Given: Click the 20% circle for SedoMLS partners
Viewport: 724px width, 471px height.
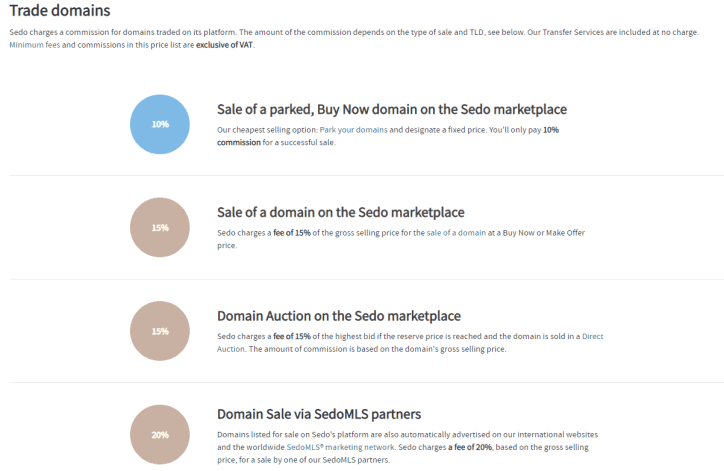Looking at the screenshot, I should pyautogui.click(x=160, y=434).
